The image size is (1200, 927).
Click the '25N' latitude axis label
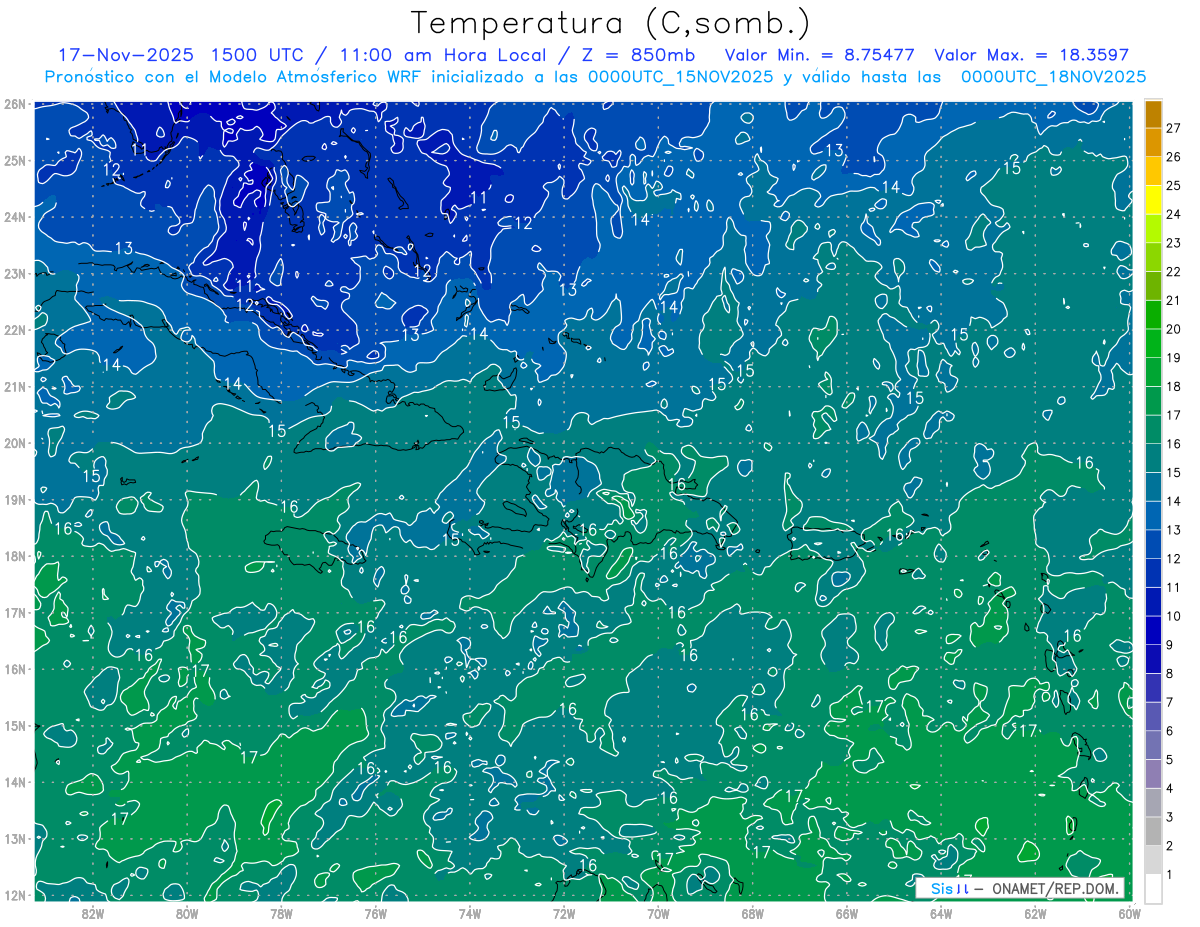14,160
